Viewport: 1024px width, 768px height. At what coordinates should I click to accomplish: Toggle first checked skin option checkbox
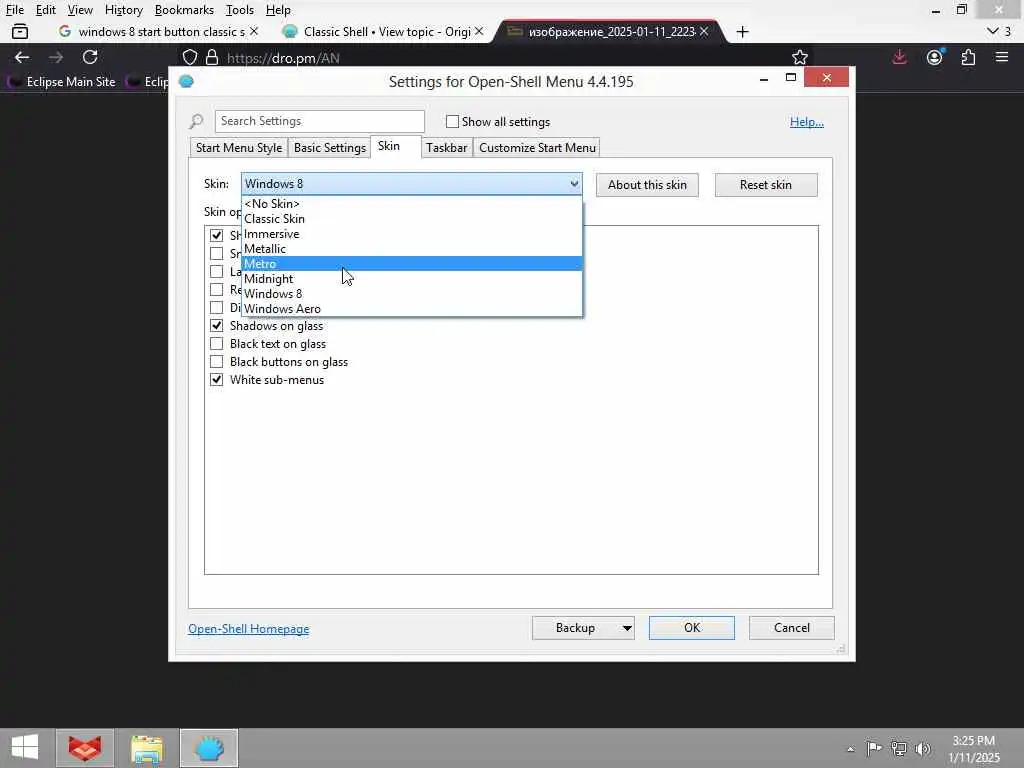pyautogui.click(x=216, y=235)
